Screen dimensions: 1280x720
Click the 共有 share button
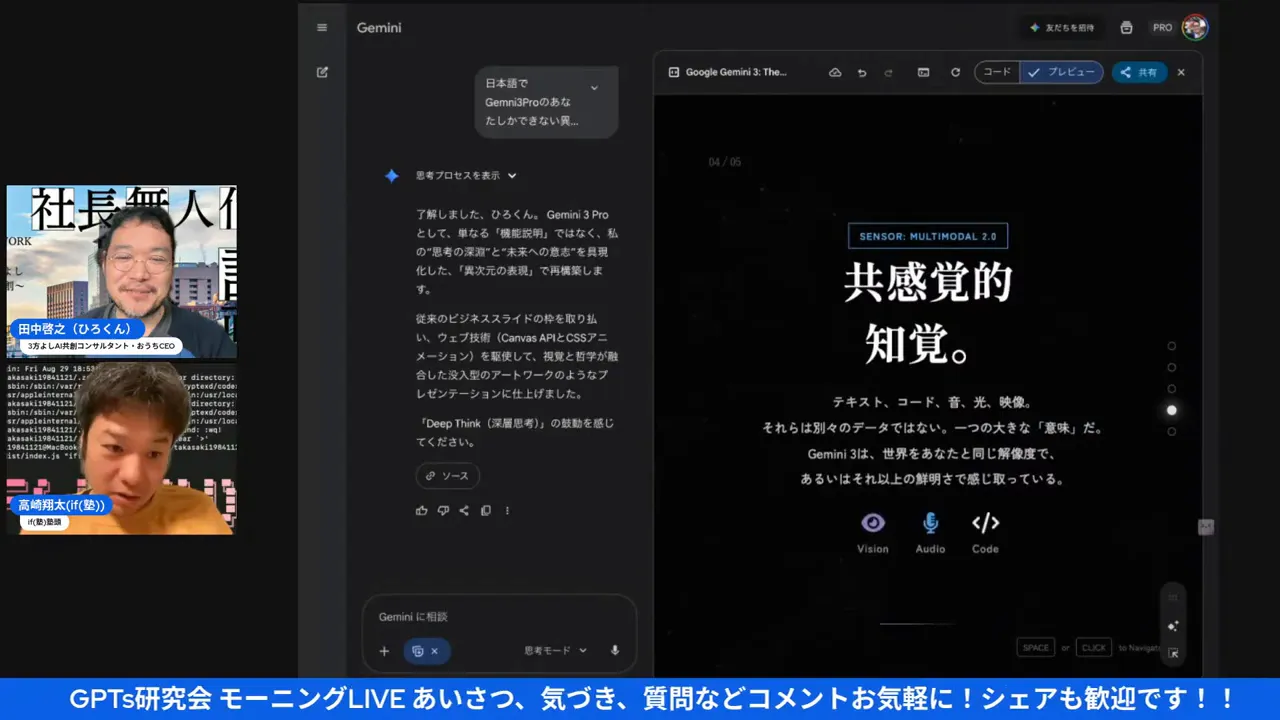click(x=1139, y=72)
